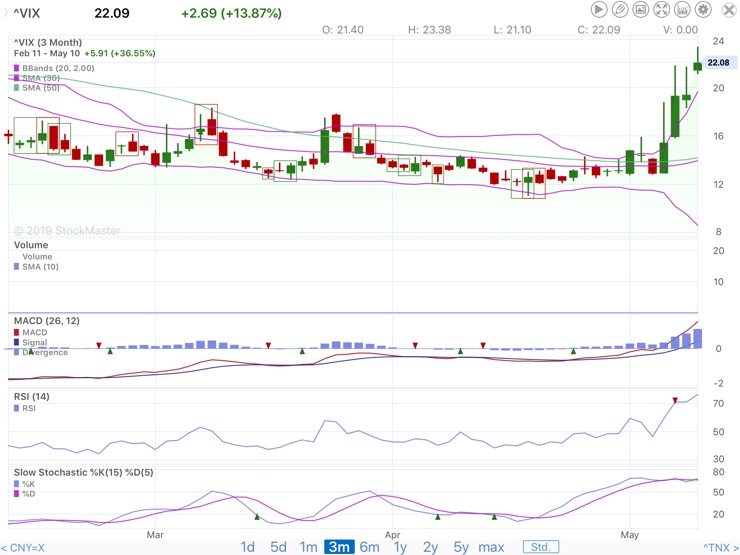
Task: Click the Feb 11 - May 10 date range text
Action: point(47,53)
